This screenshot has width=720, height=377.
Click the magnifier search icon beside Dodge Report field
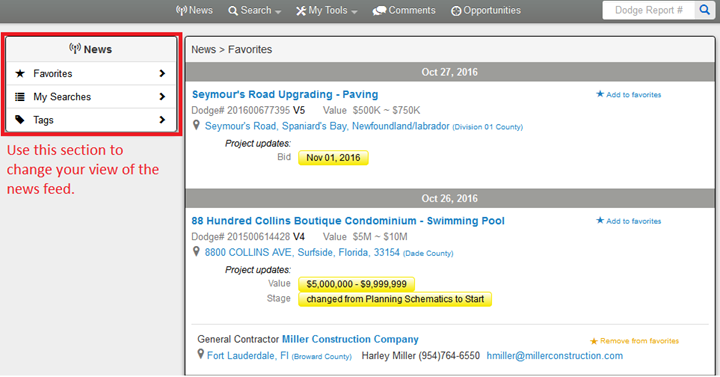point(704,10)
